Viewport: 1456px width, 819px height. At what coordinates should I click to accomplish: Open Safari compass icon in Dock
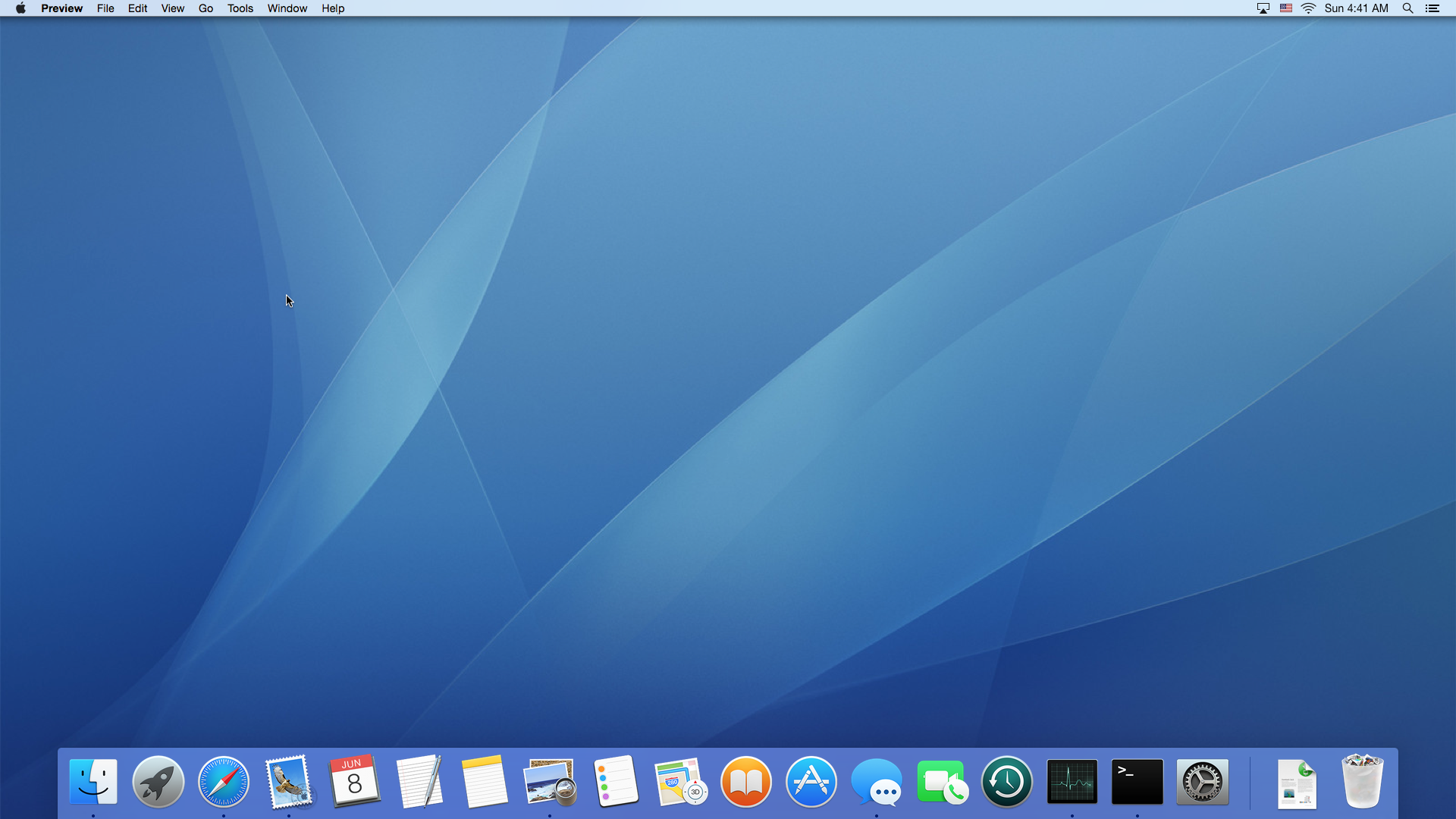tap(224, 781)
